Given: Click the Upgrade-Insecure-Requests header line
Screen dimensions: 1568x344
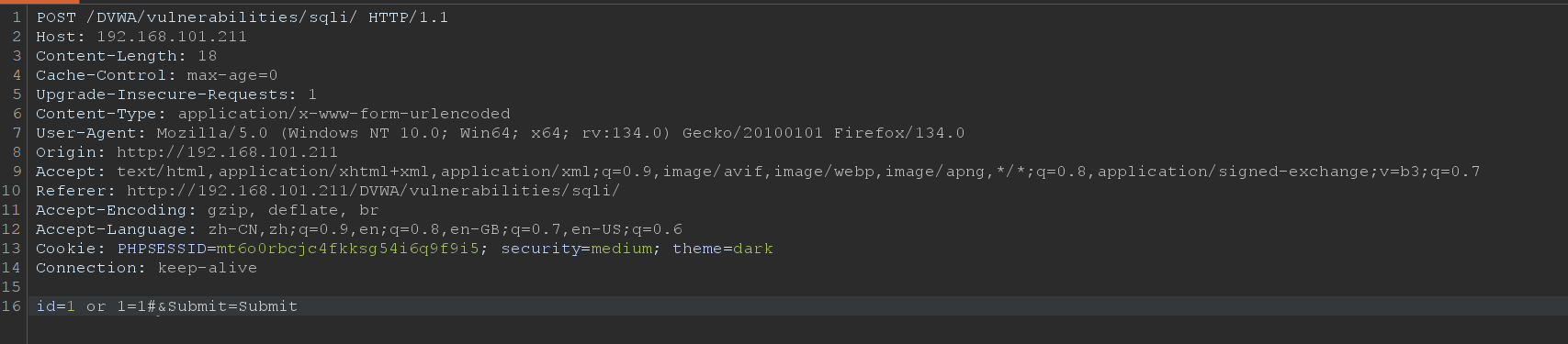Looking at the screenshot, I should click(176, 94).
